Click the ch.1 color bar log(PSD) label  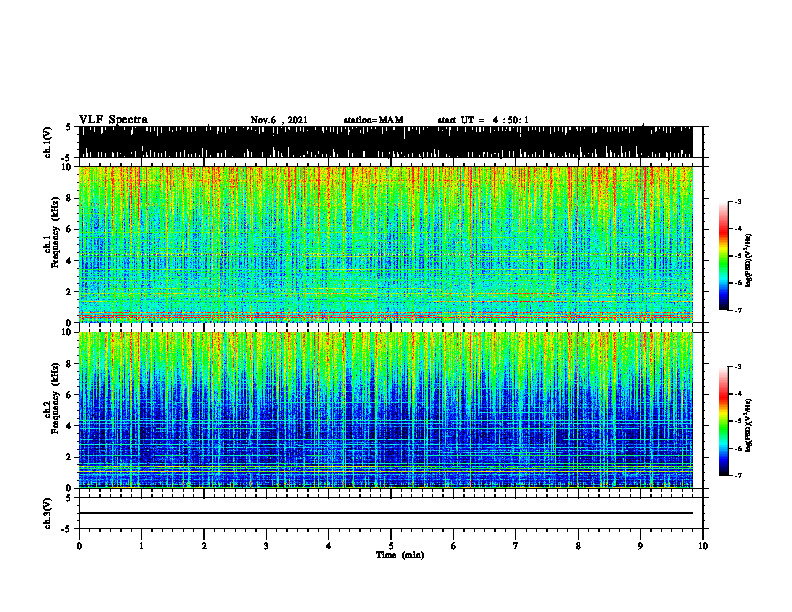(x=749, y=261)
